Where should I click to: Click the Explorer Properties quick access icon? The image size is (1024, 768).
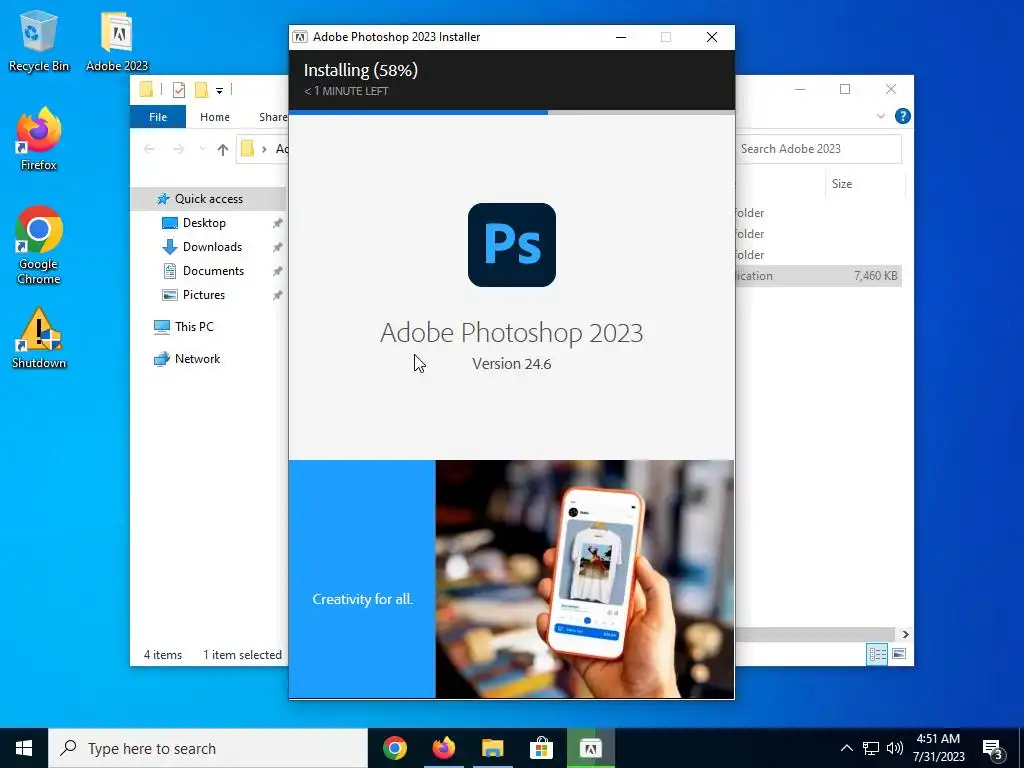[178, 89]
